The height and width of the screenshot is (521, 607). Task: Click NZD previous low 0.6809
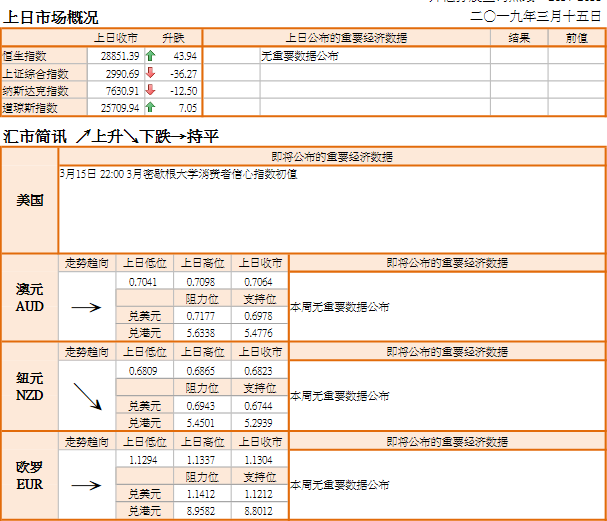click(143, 371)
